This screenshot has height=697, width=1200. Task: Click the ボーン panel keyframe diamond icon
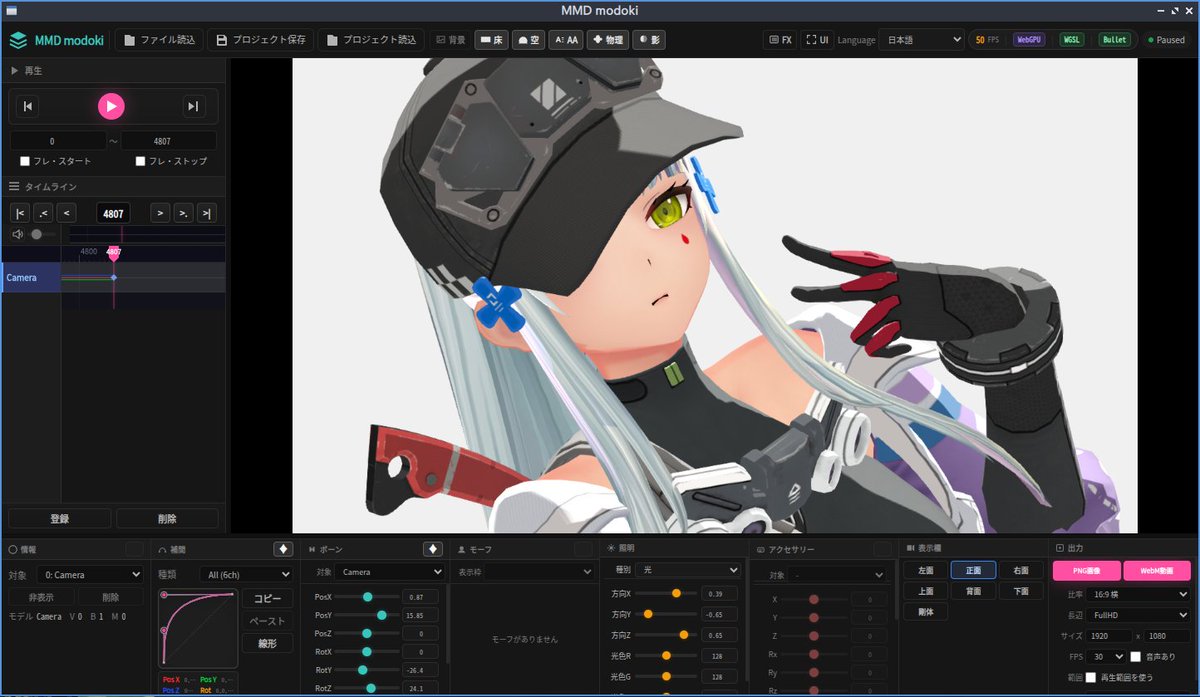click(433, 549)
